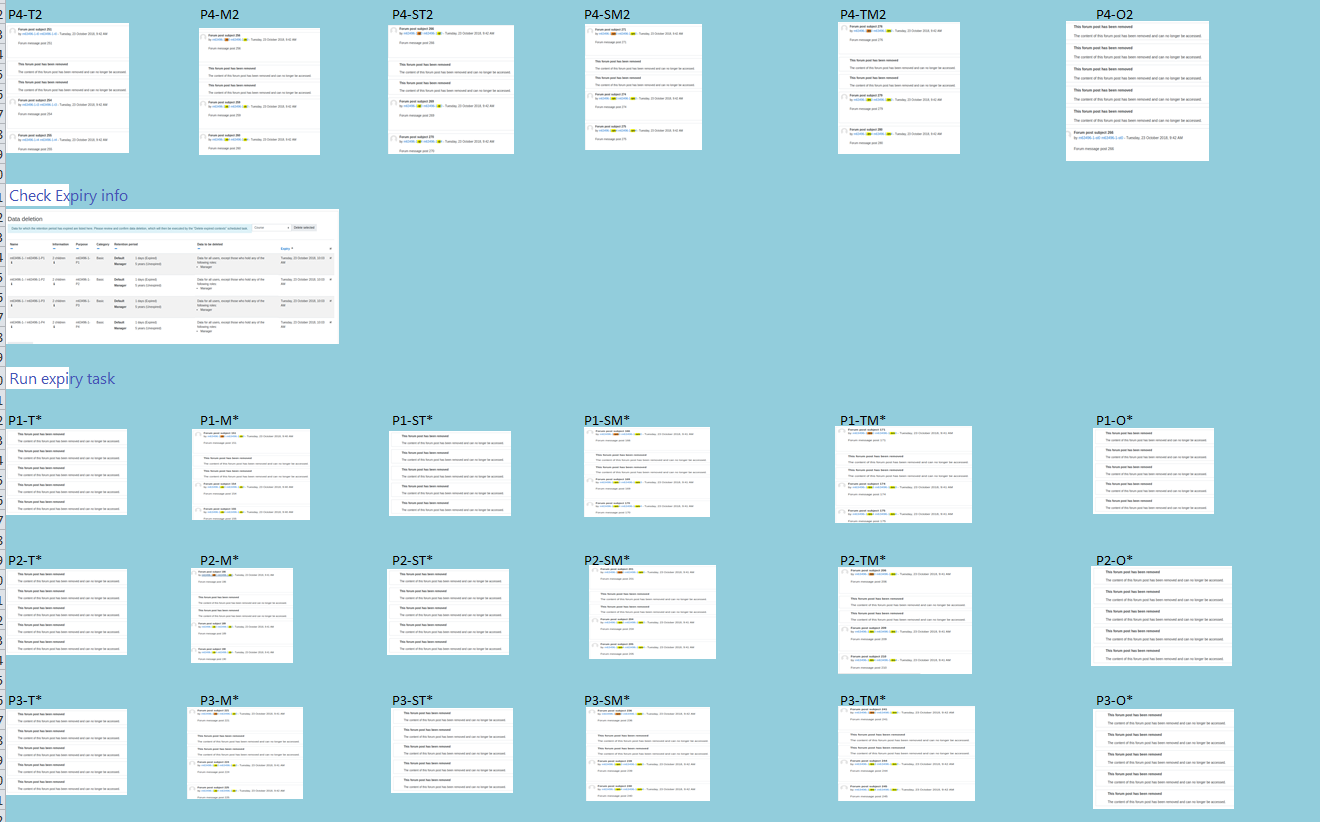The width and height of the screenshot is (1320, 822).
Task: Select the forum screenshot under P1-T*
Action: coord(67,472)
